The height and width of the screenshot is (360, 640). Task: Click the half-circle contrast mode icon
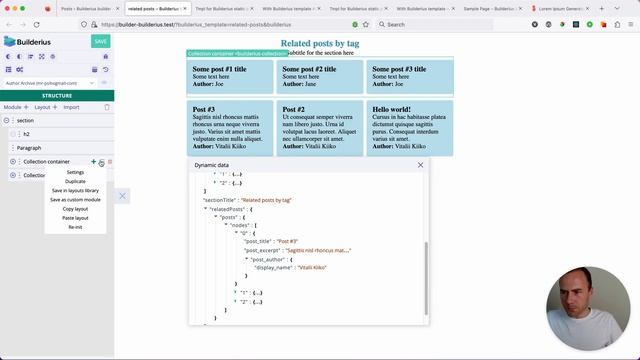pyautogui.click(x=19, y=56)
